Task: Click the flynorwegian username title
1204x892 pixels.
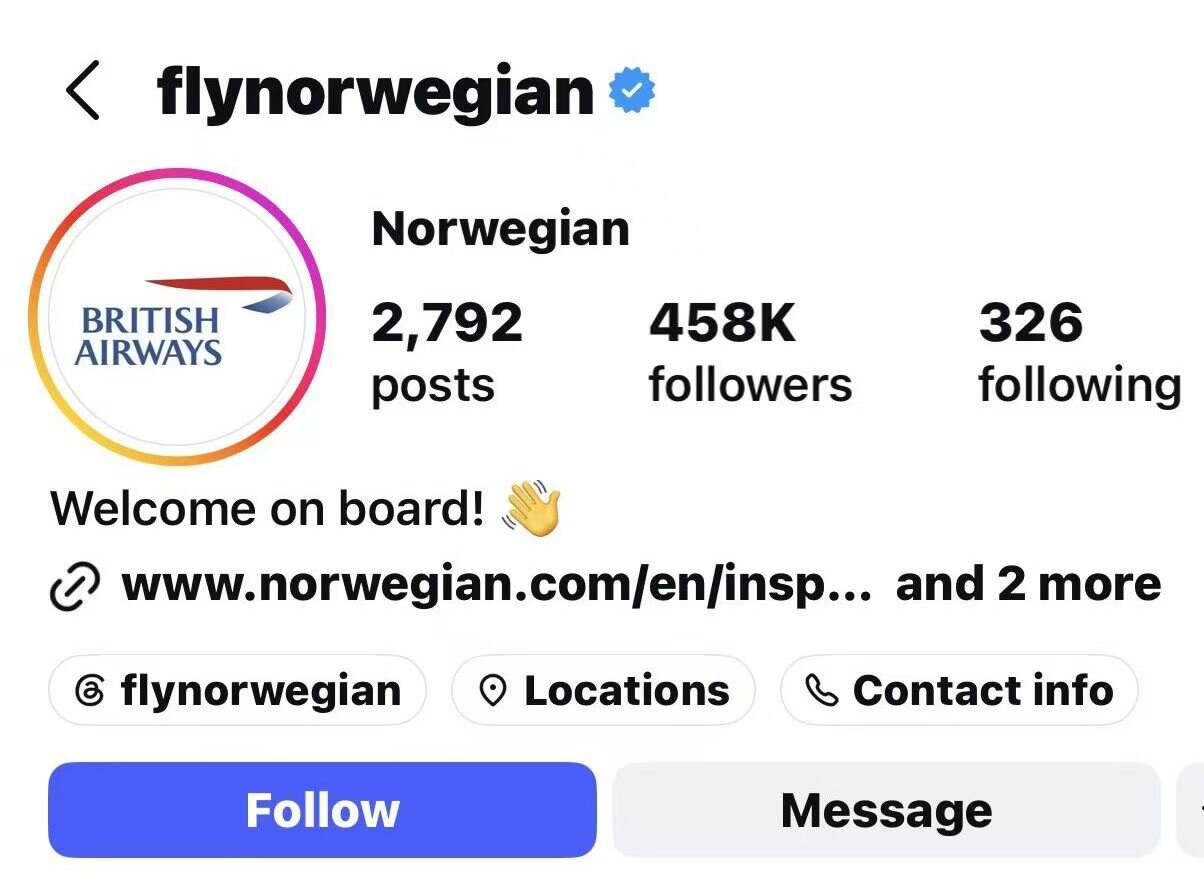Action: (x=376, y=92)
